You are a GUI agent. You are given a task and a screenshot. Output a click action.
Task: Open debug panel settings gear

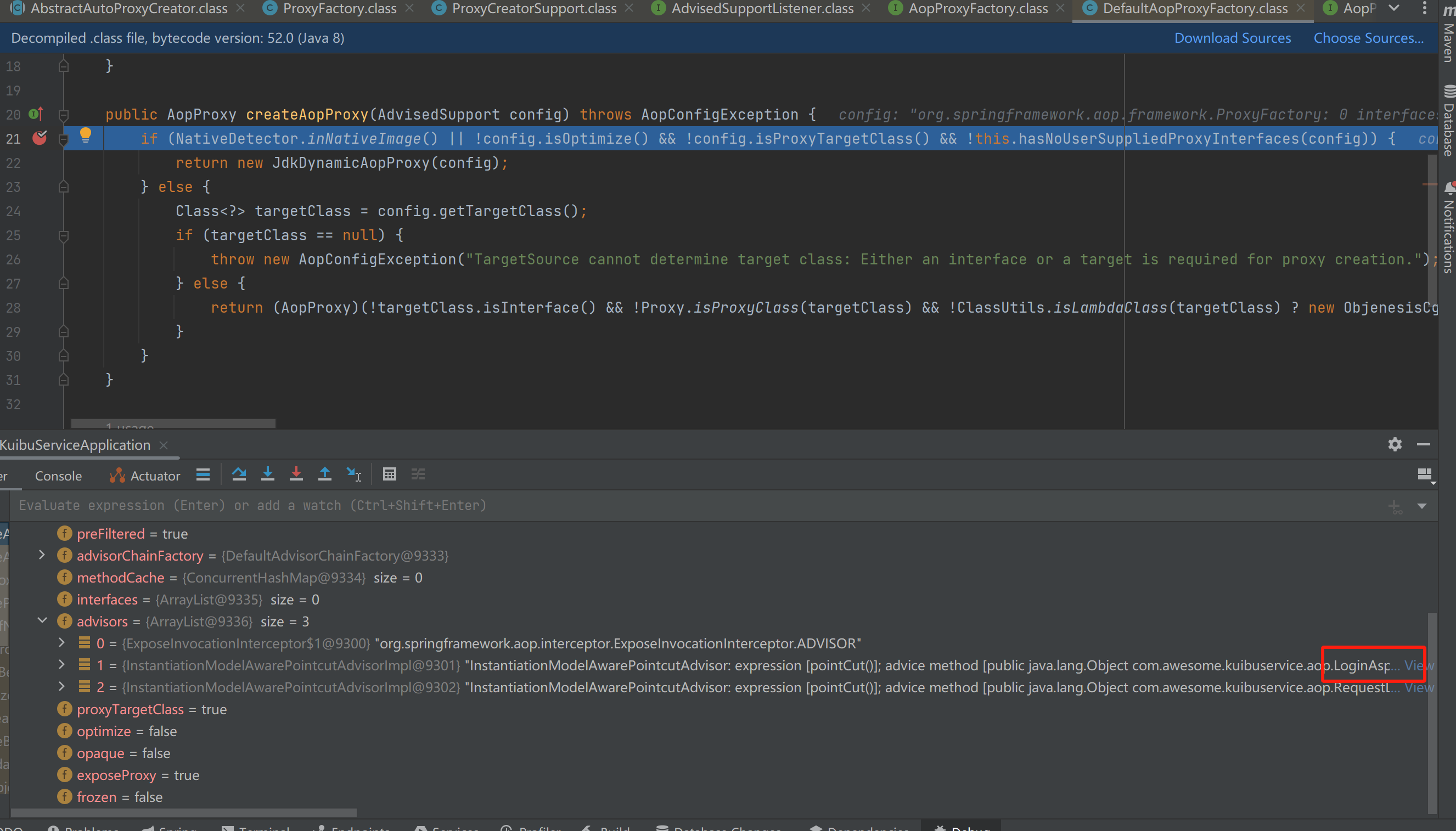pyautogui.click(x=1395, y=444)
